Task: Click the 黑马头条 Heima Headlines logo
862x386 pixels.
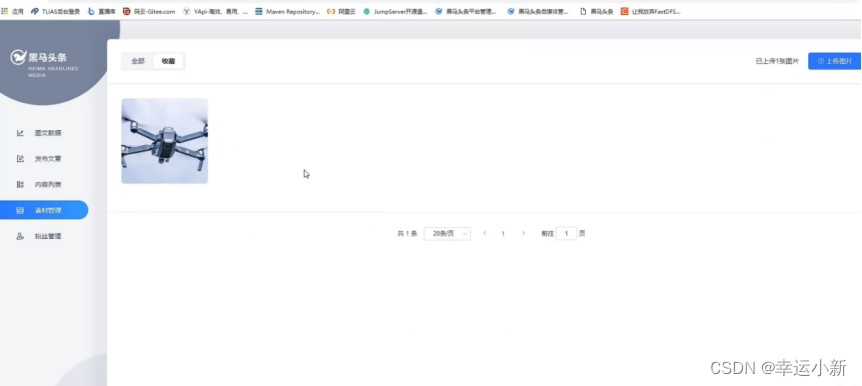Action: [x=45, y=62]
